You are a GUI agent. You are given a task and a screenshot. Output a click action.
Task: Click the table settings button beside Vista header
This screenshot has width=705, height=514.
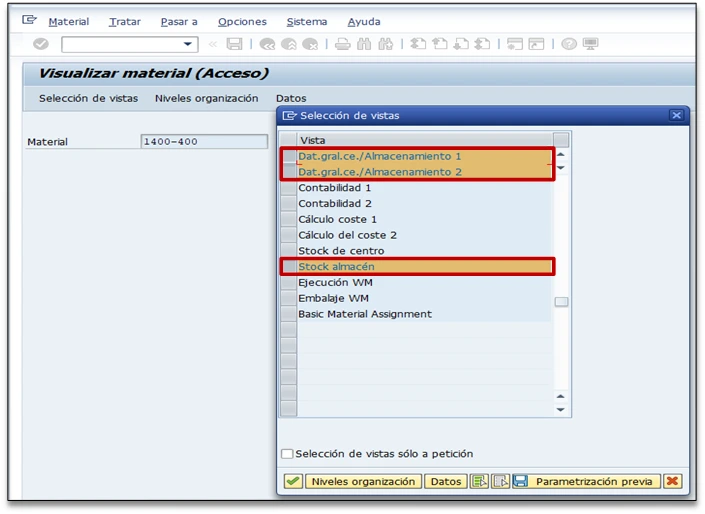click(x=561, y=140)
